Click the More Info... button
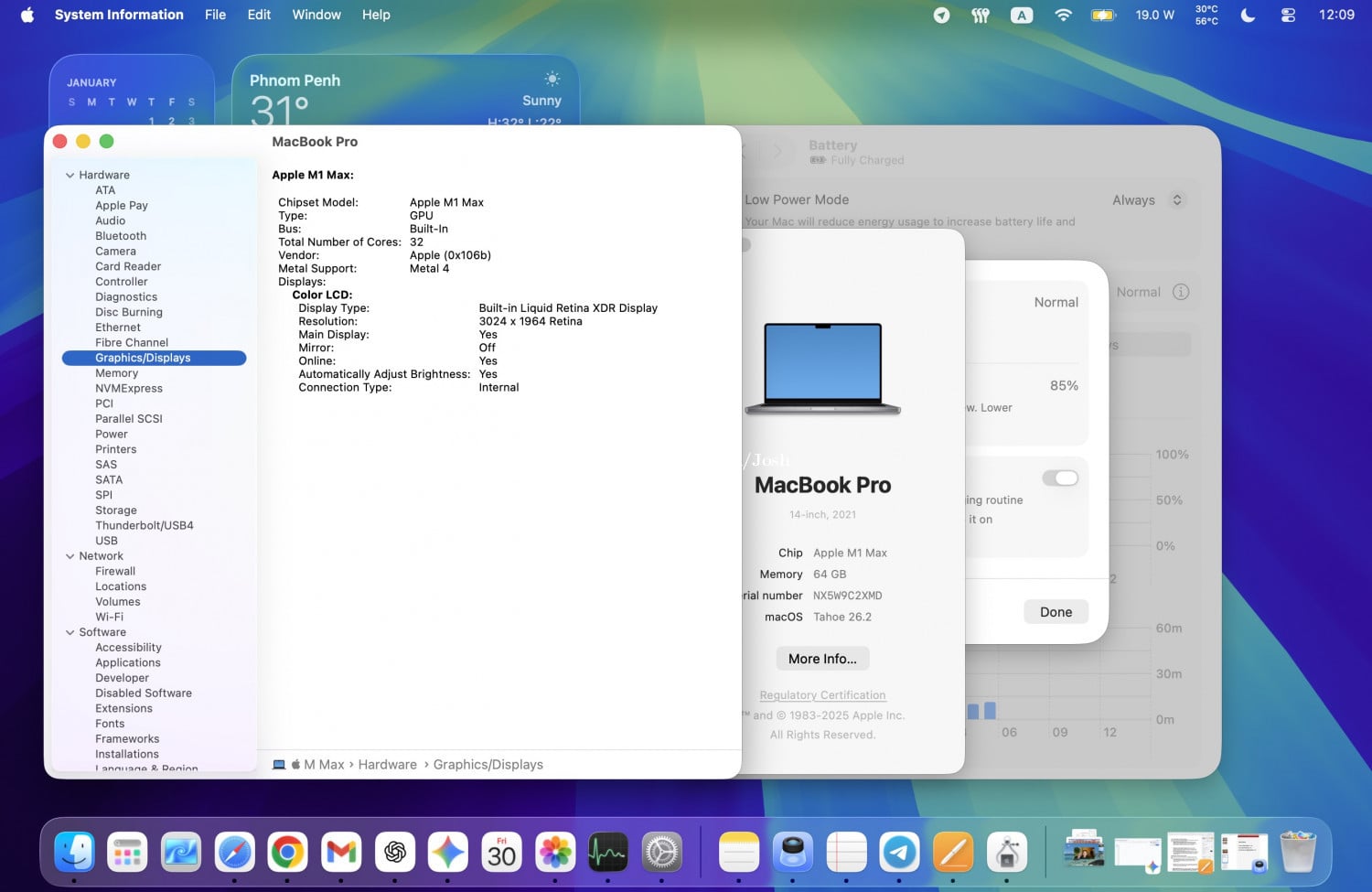The height and width of the screenshot is (892, 1372). [822, 659]
